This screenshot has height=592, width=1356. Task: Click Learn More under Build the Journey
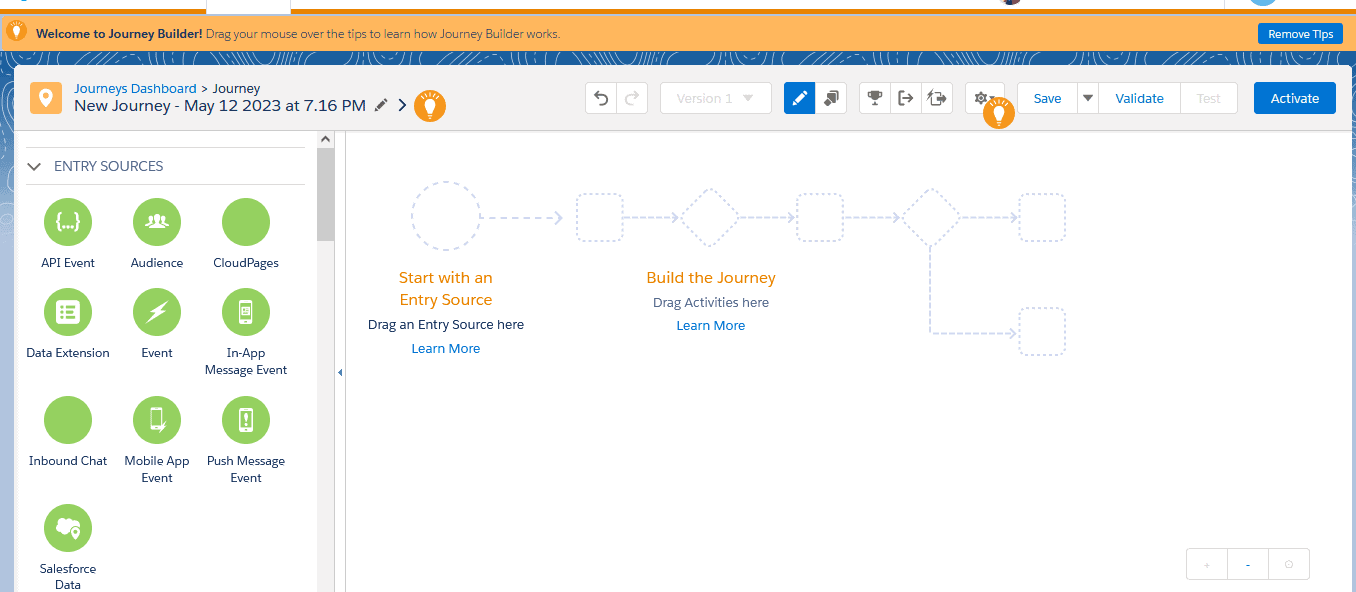click(710, 325)
